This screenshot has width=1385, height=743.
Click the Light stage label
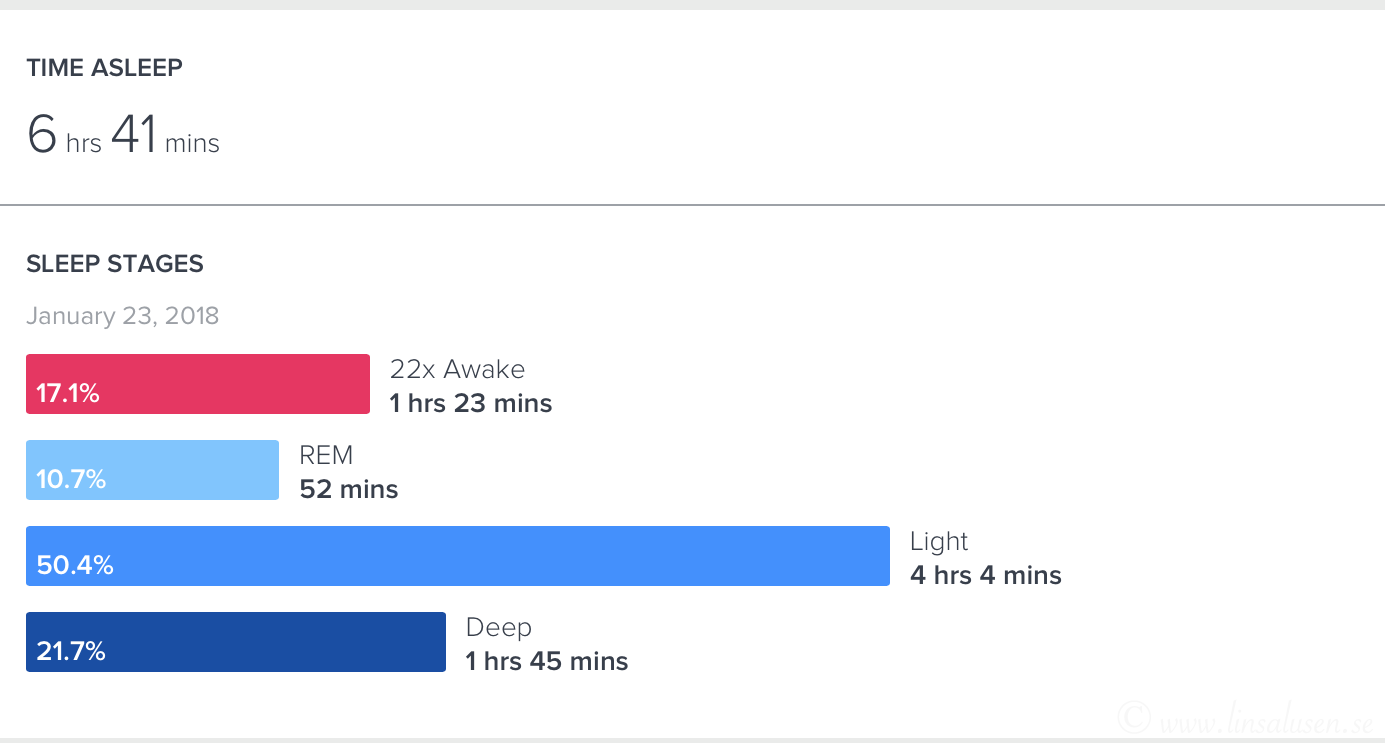(939, 542)
